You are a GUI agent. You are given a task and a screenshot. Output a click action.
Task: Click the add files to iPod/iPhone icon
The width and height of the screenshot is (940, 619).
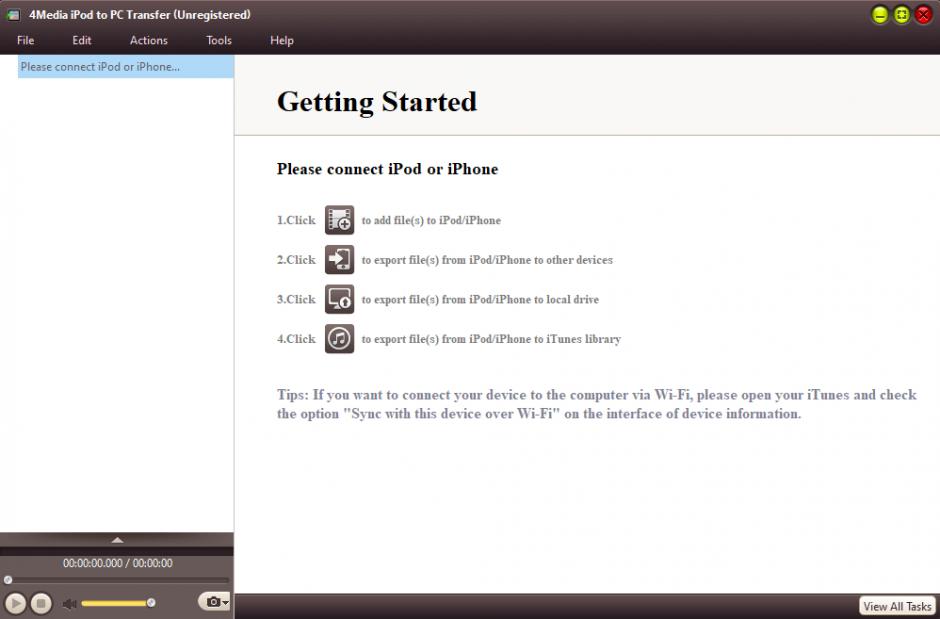point(339,220)
